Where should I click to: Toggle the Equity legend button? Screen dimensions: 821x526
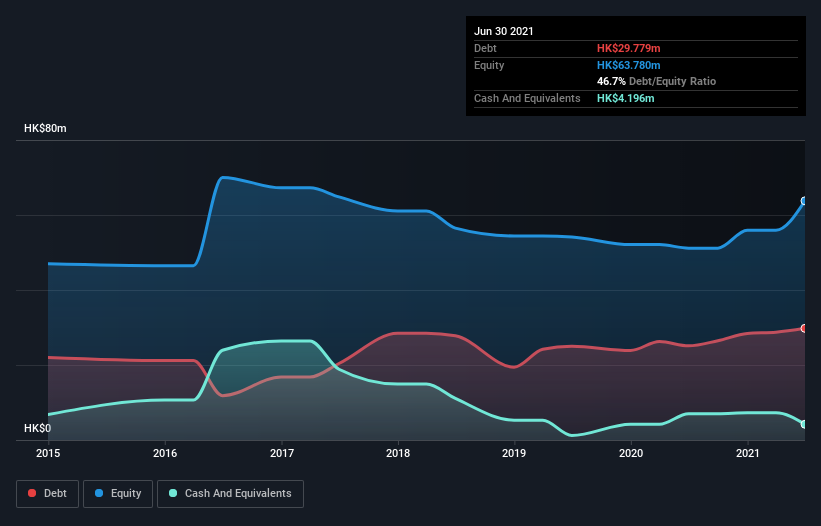(118, 494)
